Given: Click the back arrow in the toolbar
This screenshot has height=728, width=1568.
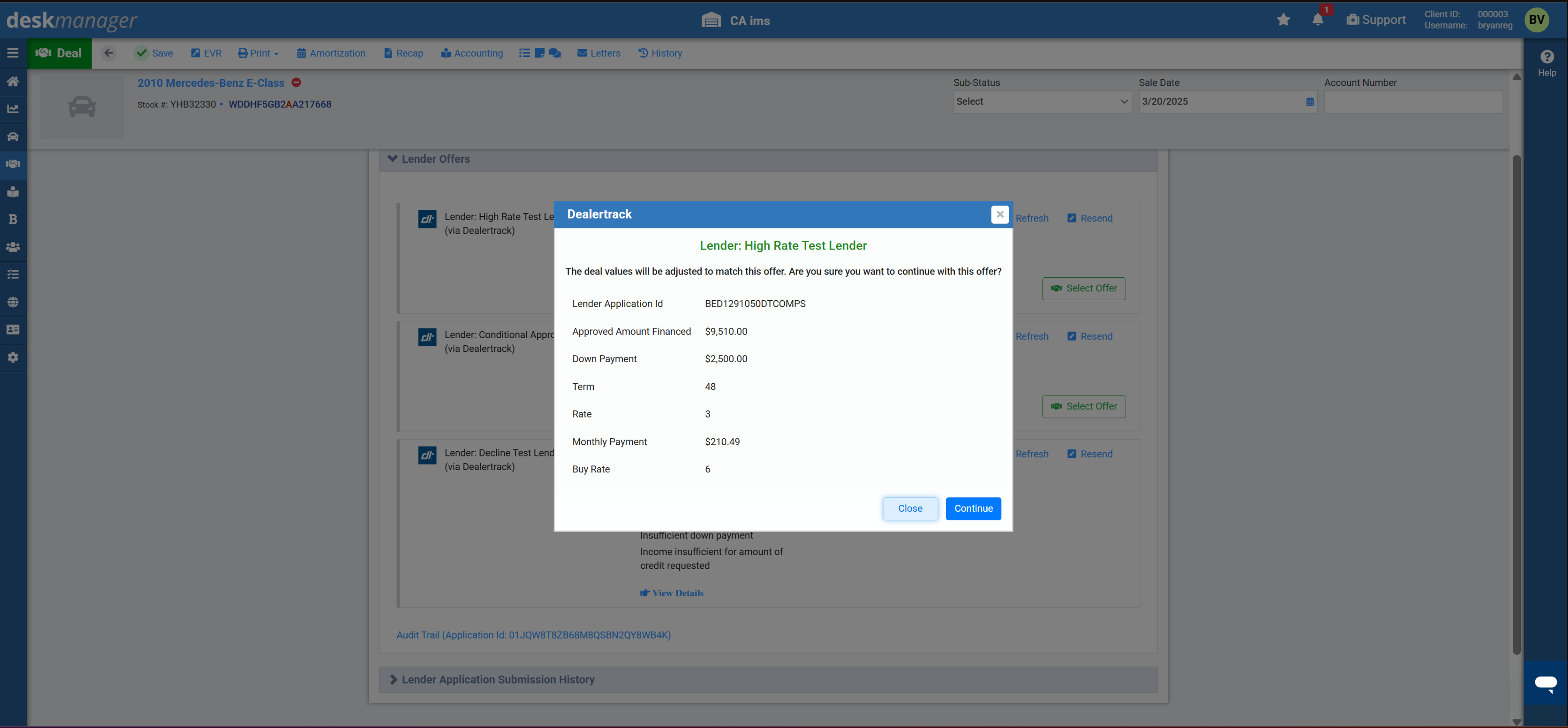Looking at the screenshot, I should pos(108,53).
